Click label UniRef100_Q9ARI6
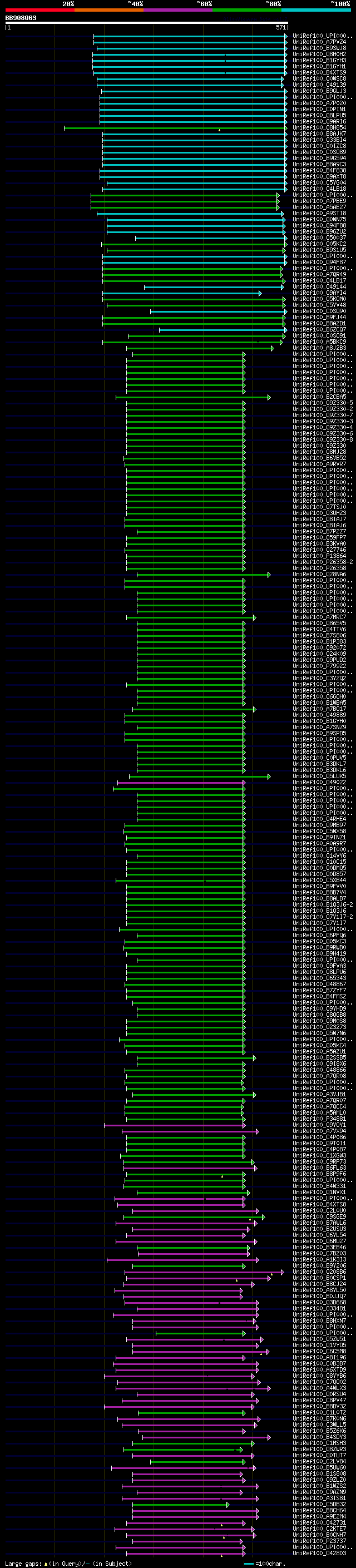The width and height of the screenshot is (356, 1568). 319,121
